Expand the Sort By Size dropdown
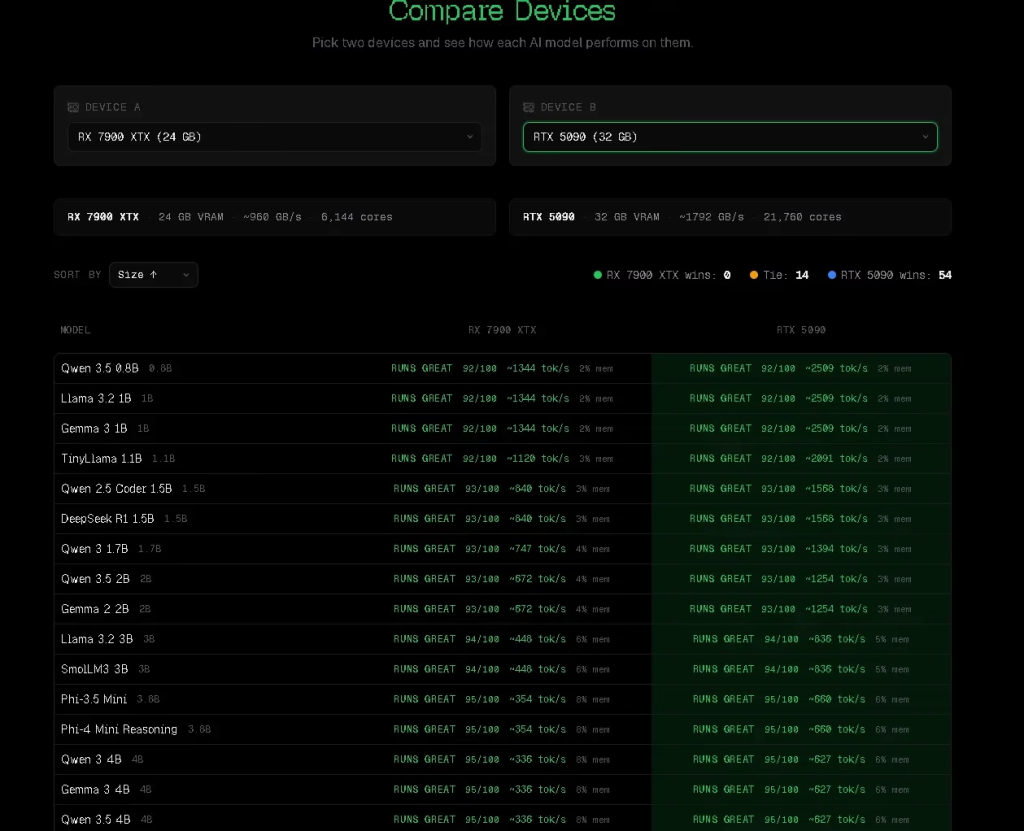 tap(153, 275)
